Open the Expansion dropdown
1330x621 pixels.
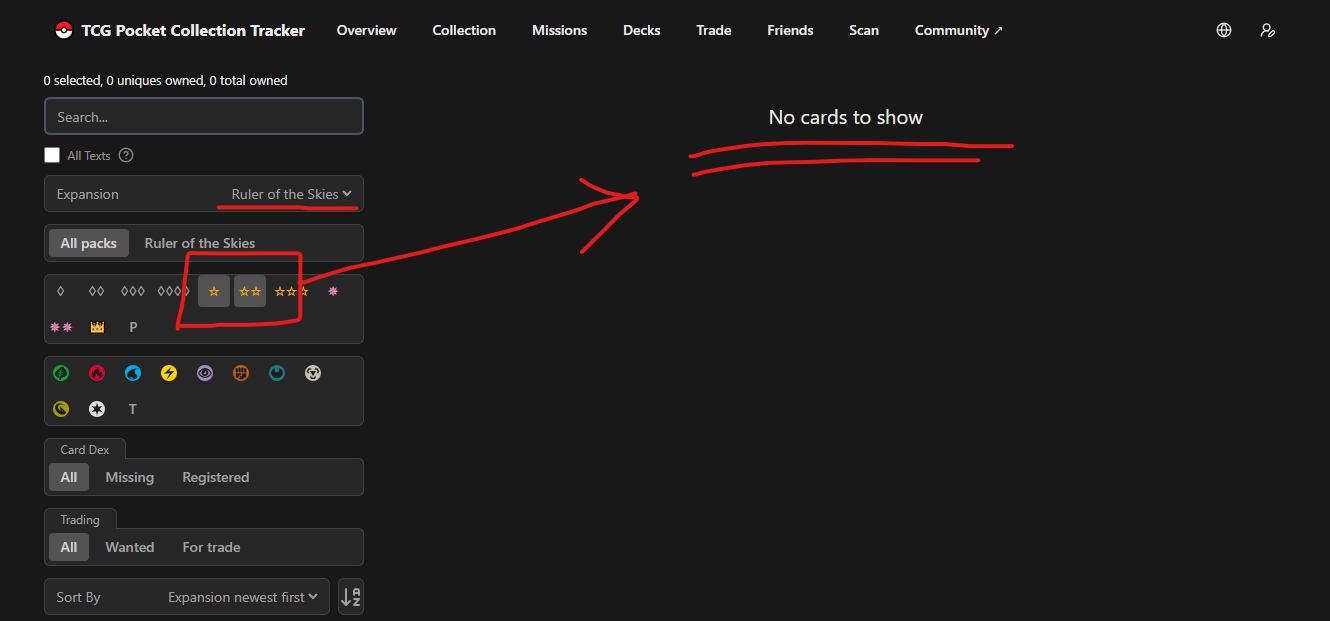[x=204, y=194]
